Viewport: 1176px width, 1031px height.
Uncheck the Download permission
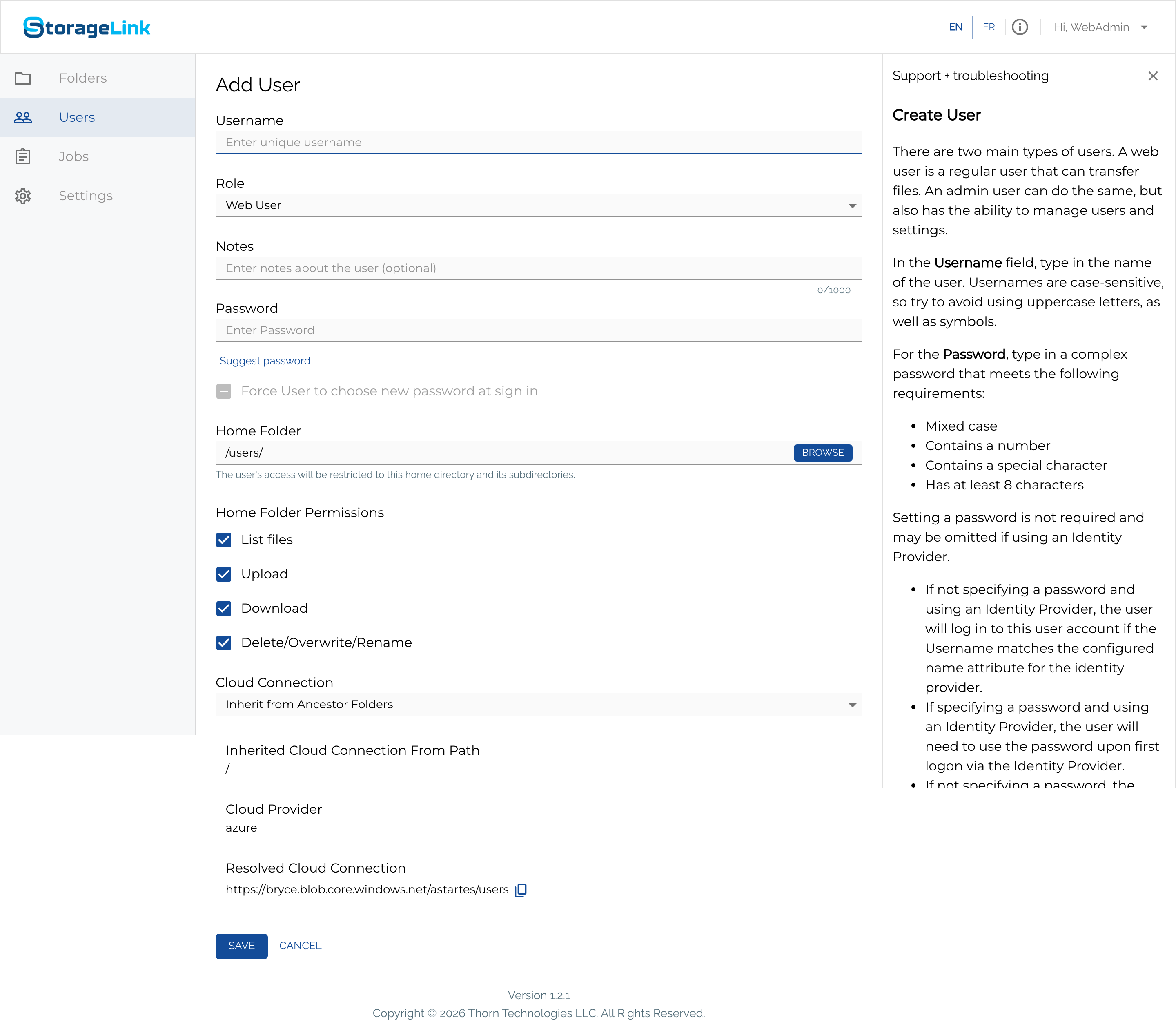pos(224,609)
